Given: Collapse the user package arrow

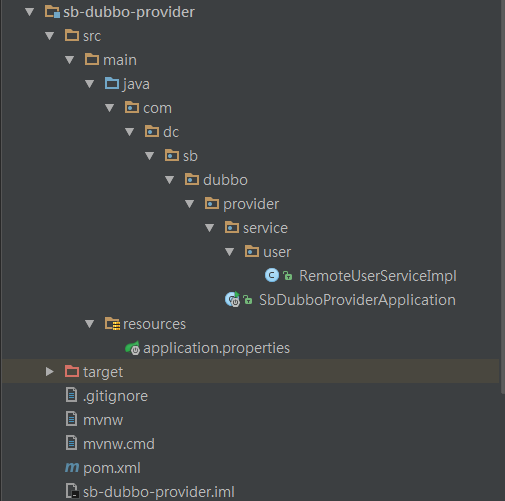Looking at the screenshot, I should pos(230,252).
